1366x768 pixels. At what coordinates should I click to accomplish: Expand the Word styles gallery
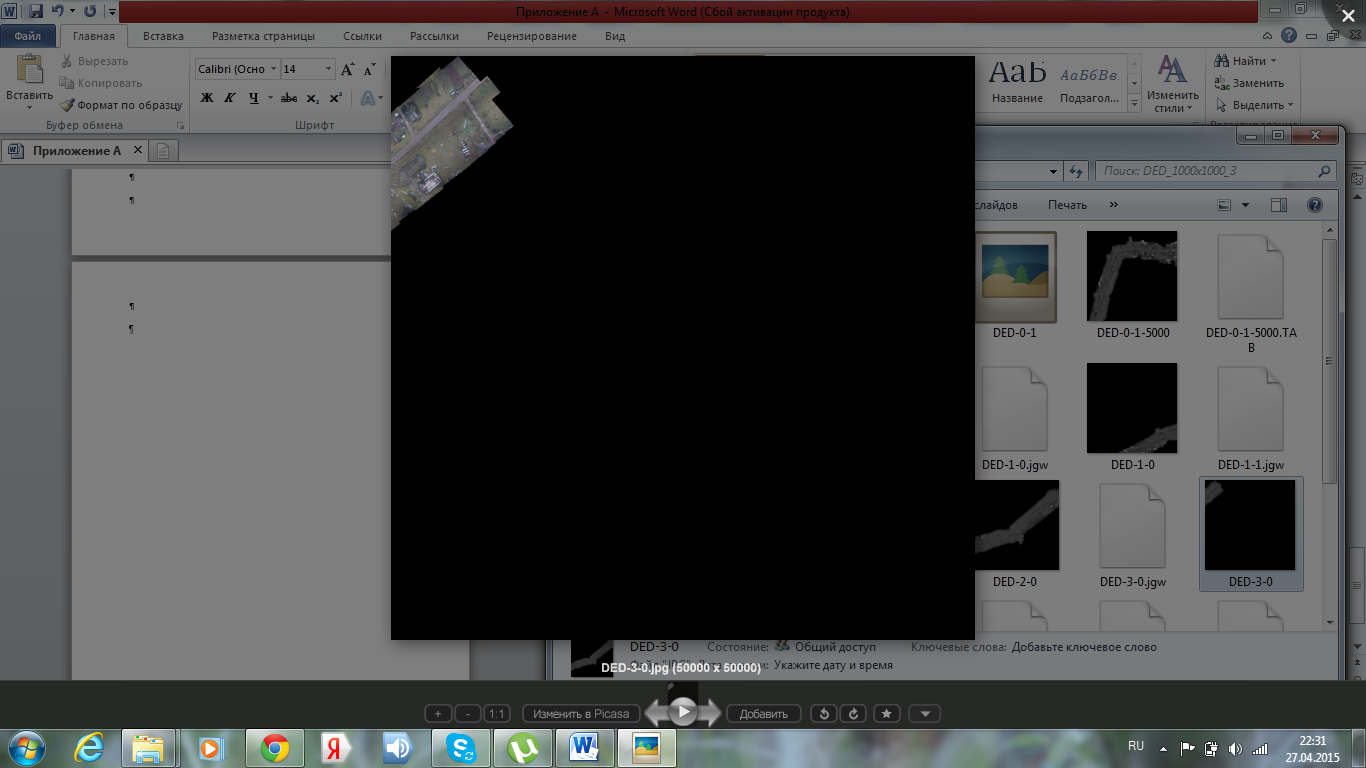1134,103
